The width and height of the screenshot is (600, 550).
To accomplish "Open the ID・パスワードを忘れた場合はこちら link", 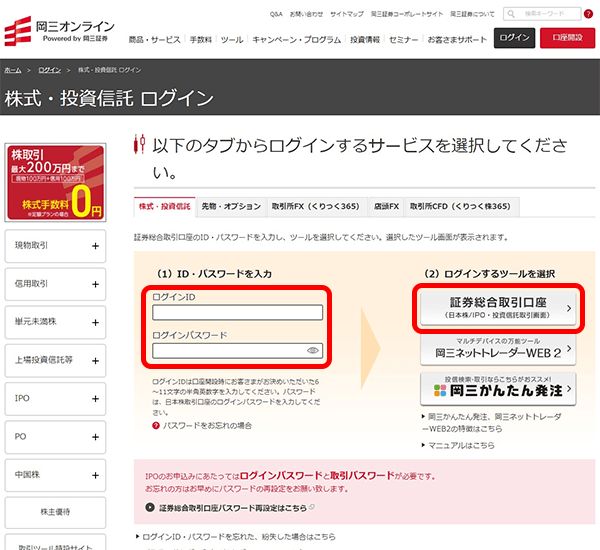I will point(239,537).
